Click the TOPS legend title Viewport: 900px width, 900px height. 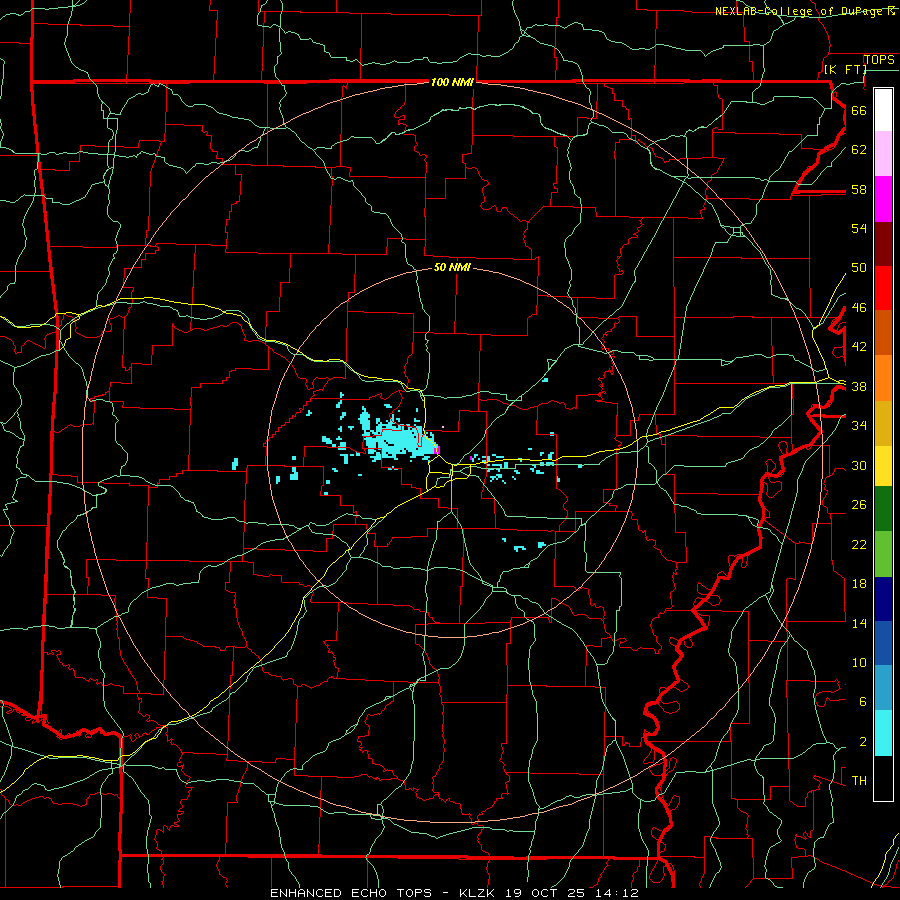879,60
